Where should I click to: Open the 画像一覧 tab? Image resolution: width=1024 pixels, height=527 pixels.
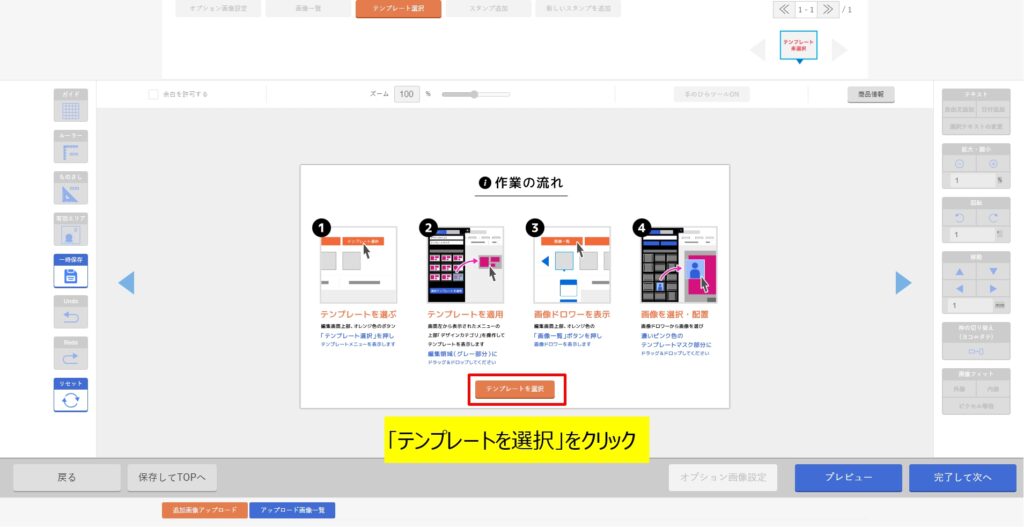pos(306,9)
